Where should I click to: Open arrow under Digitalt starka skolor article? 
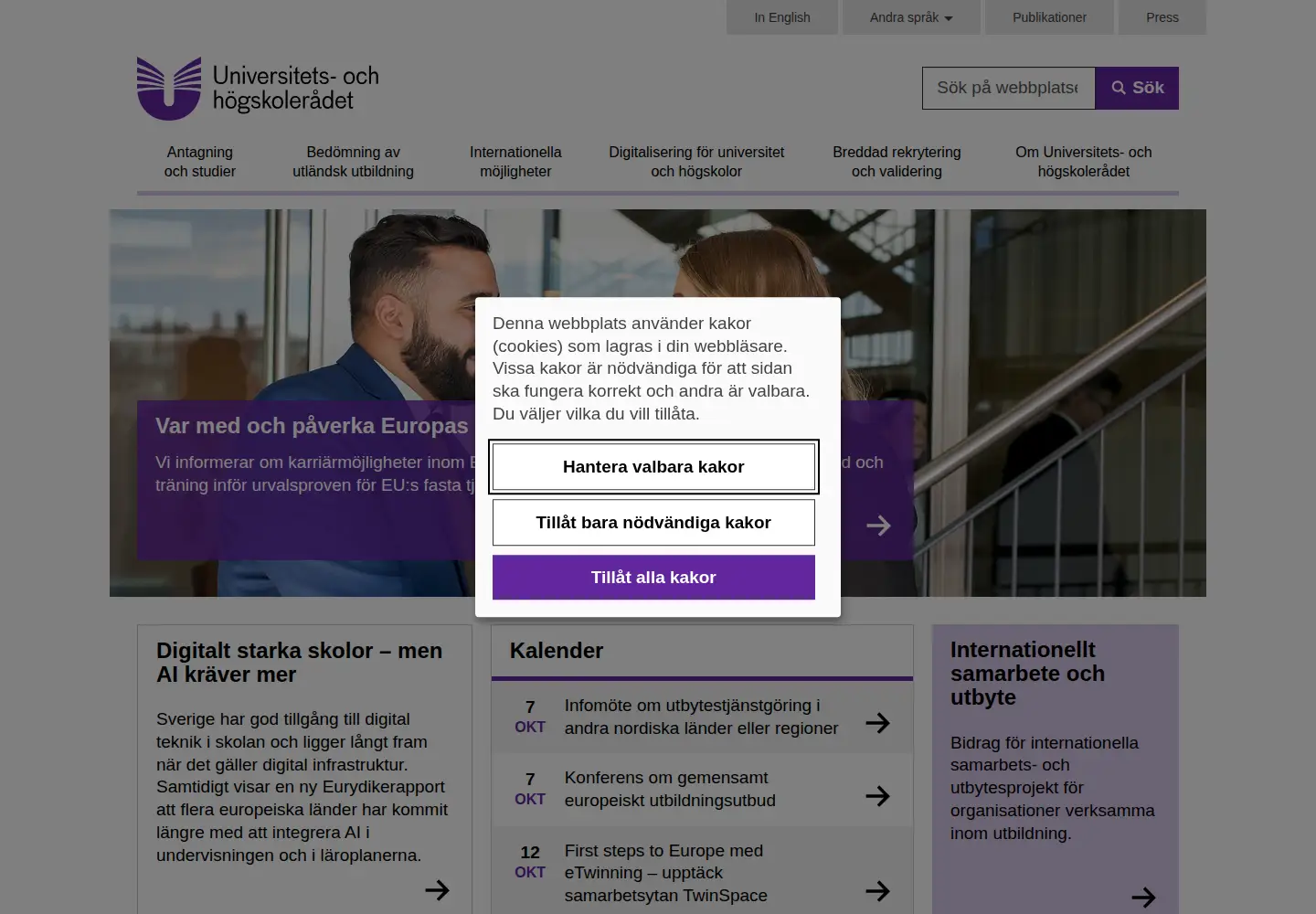(x=437, y=890)
